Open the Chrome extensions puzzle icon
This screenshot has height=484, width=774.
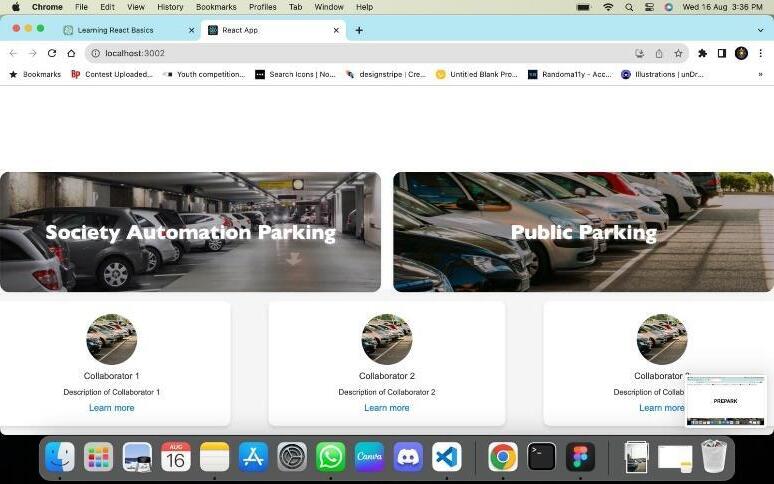[x=702, y=53]
